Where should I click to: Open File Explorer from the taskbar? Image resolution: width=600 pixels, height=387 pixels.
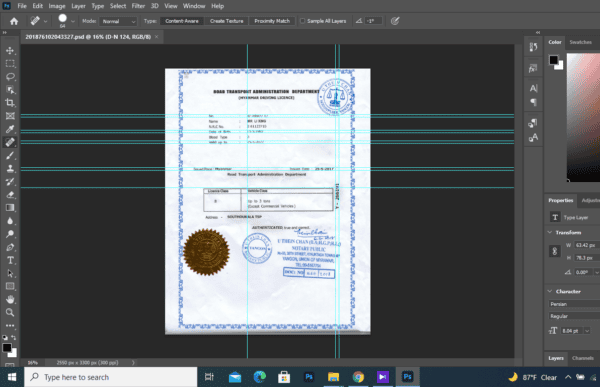coord(333,377)
